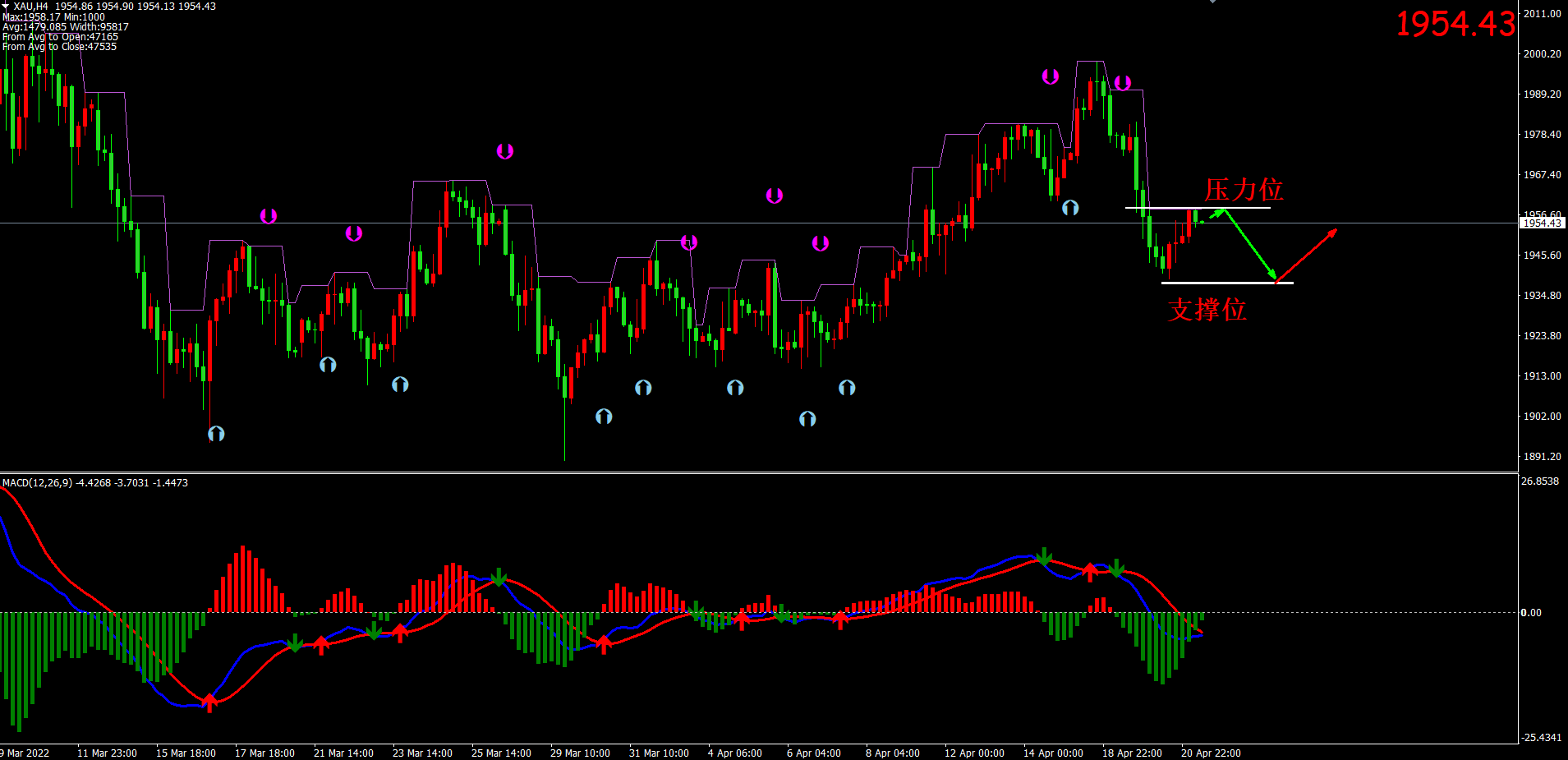Select the white support line above 支撑位
The image size is (1568, 760).
point(1226,283)
